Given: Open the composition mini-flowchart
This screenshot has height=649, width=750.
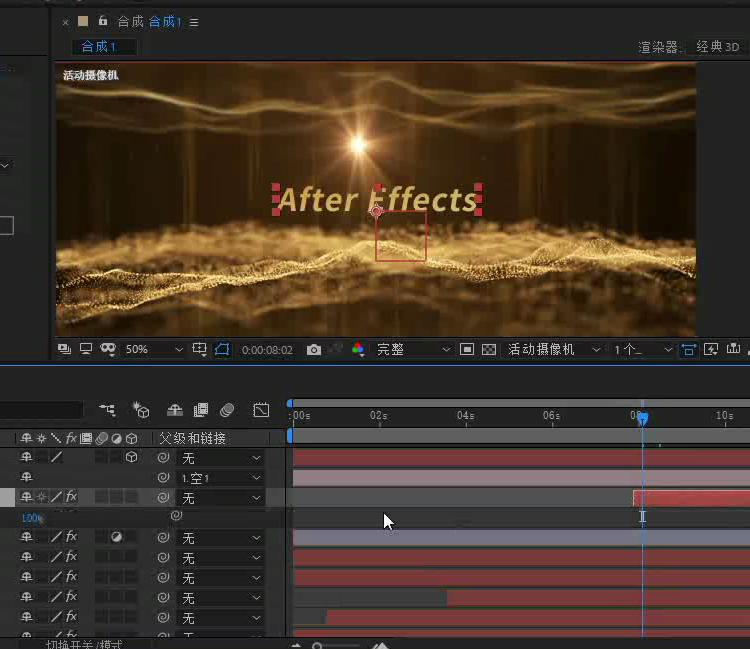Looking at the screenshot, I should click(107, 410).
